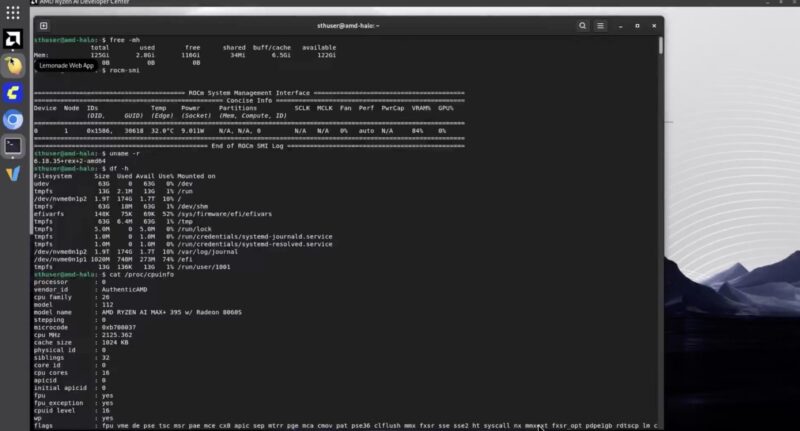Viewport: 800px width, 431px height.
Task: Launch the vLLM V-shaped dock icon
Action: [x=13, y=173]
